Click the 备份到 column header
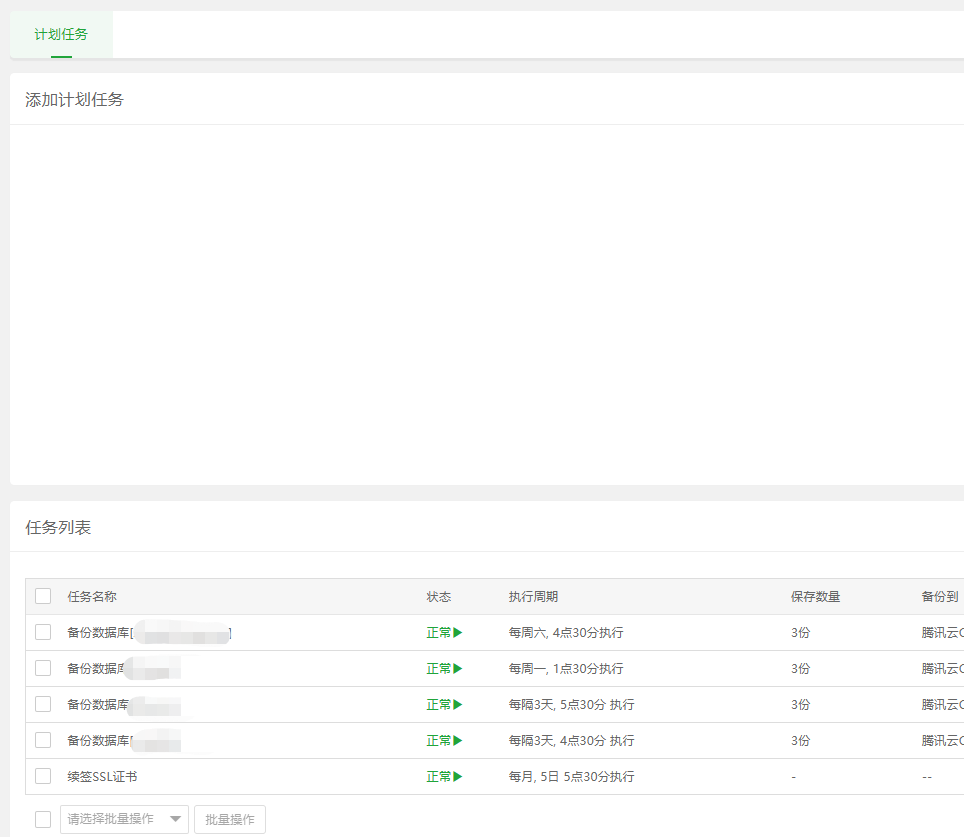The image size is (964, 837). click(x=940, y=597)
